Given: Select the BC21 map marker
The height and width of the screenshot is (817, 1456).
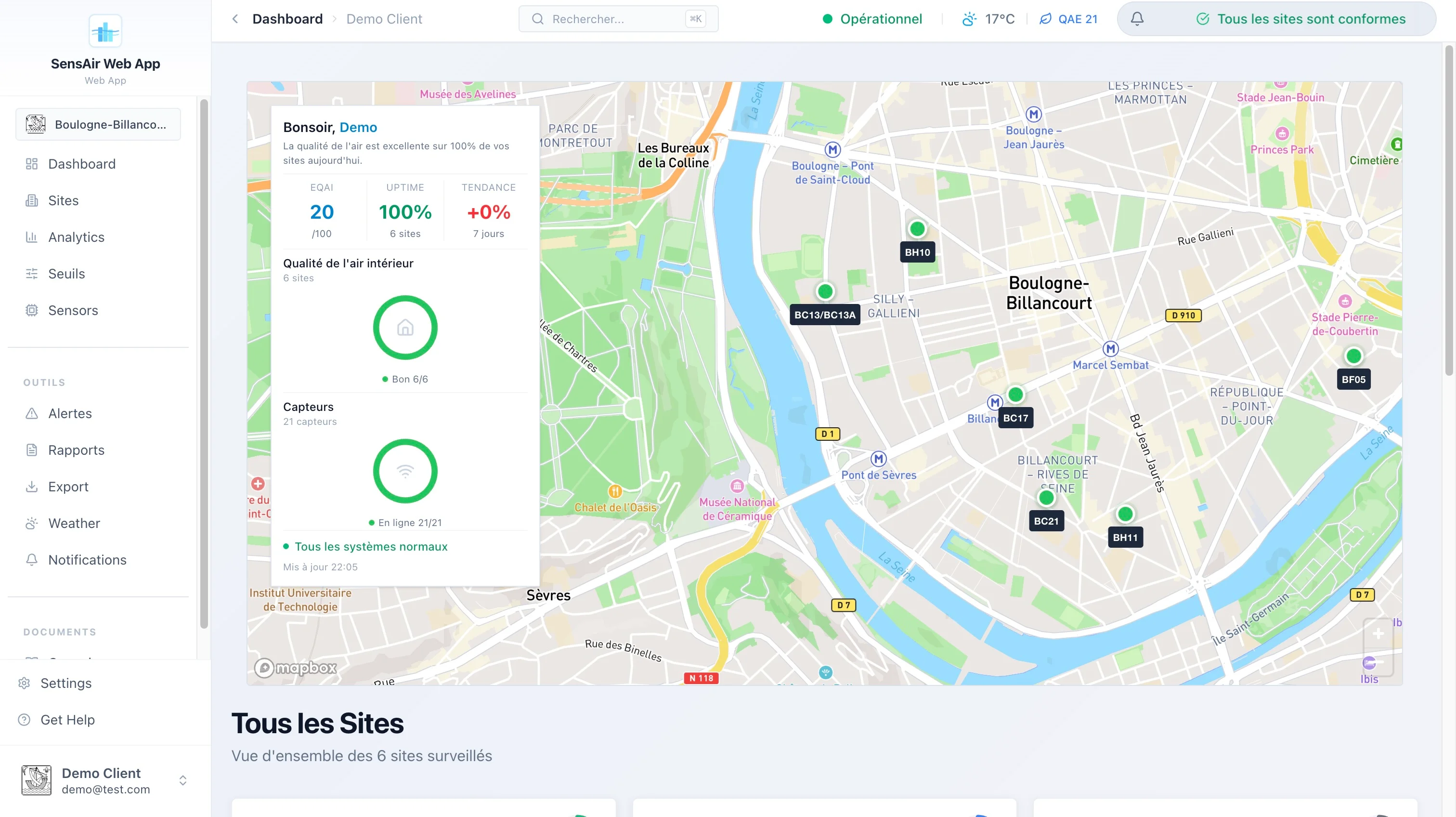Looking at the screenshot, I should (1046, 498).
